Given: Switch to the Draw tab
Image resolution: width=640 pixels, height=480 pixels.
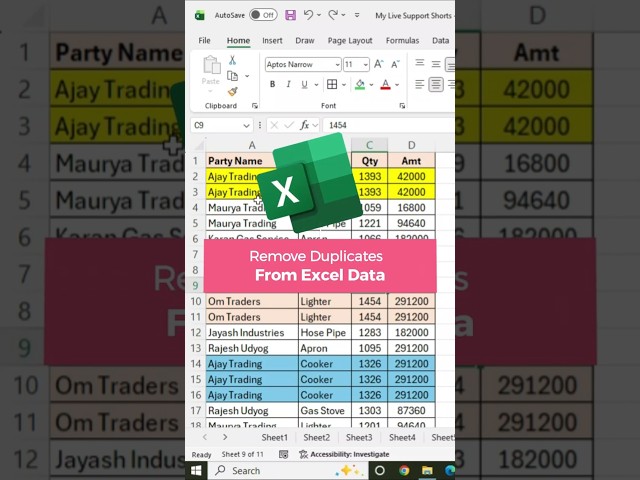Looking at the screenshot, I should tap(304, 40).
